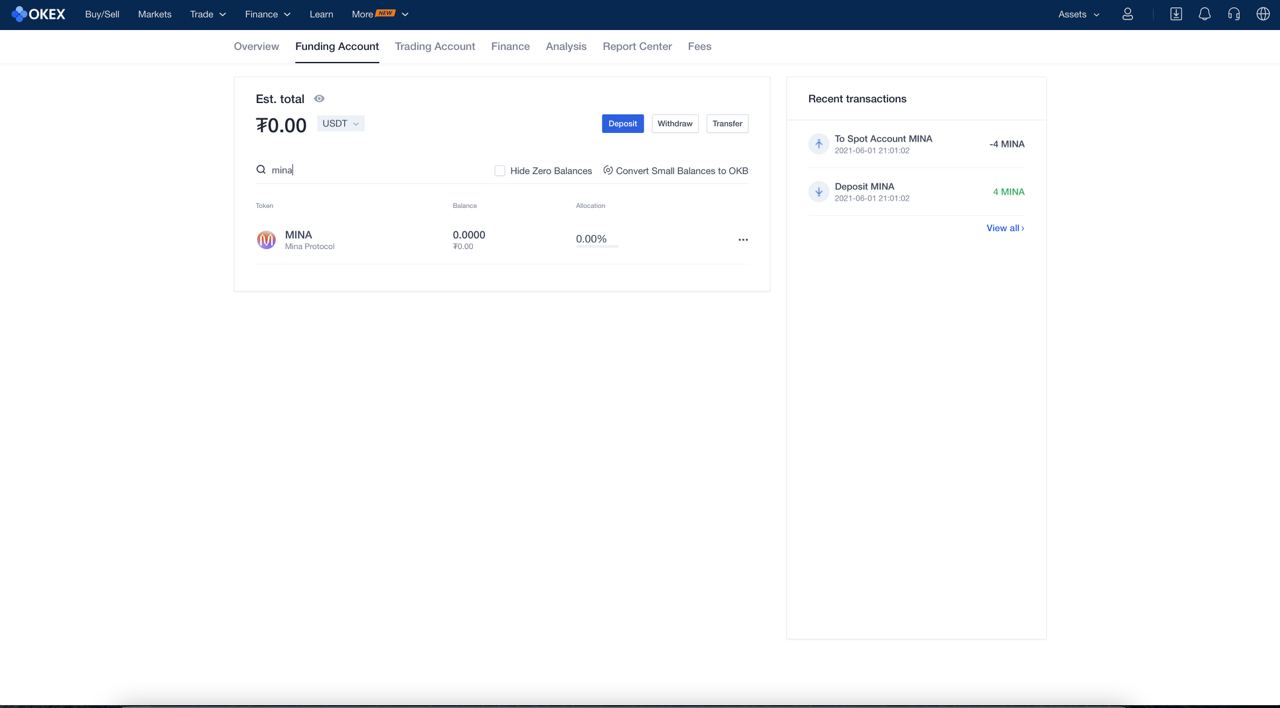The width and height of the screenshot is (1280, 708).
Task: Open the View all transactions link
Action: point(1005,228)
